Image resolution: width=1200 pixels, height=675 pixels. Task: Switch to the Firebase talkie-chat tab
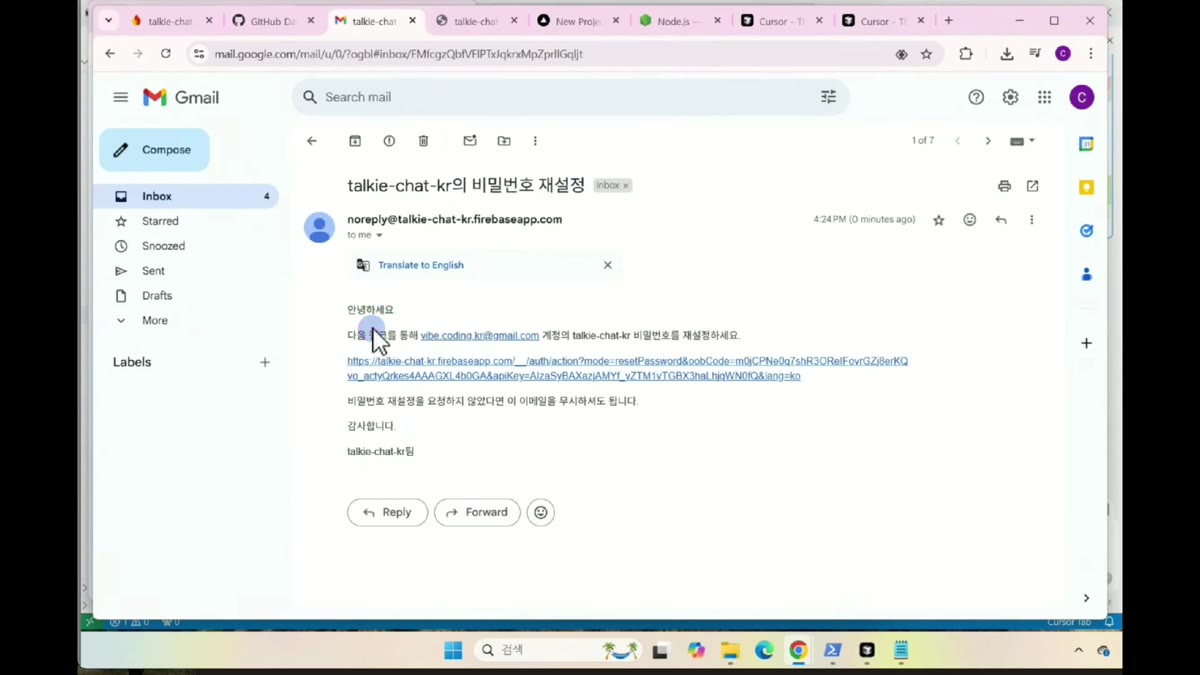(x=170, y=20)
